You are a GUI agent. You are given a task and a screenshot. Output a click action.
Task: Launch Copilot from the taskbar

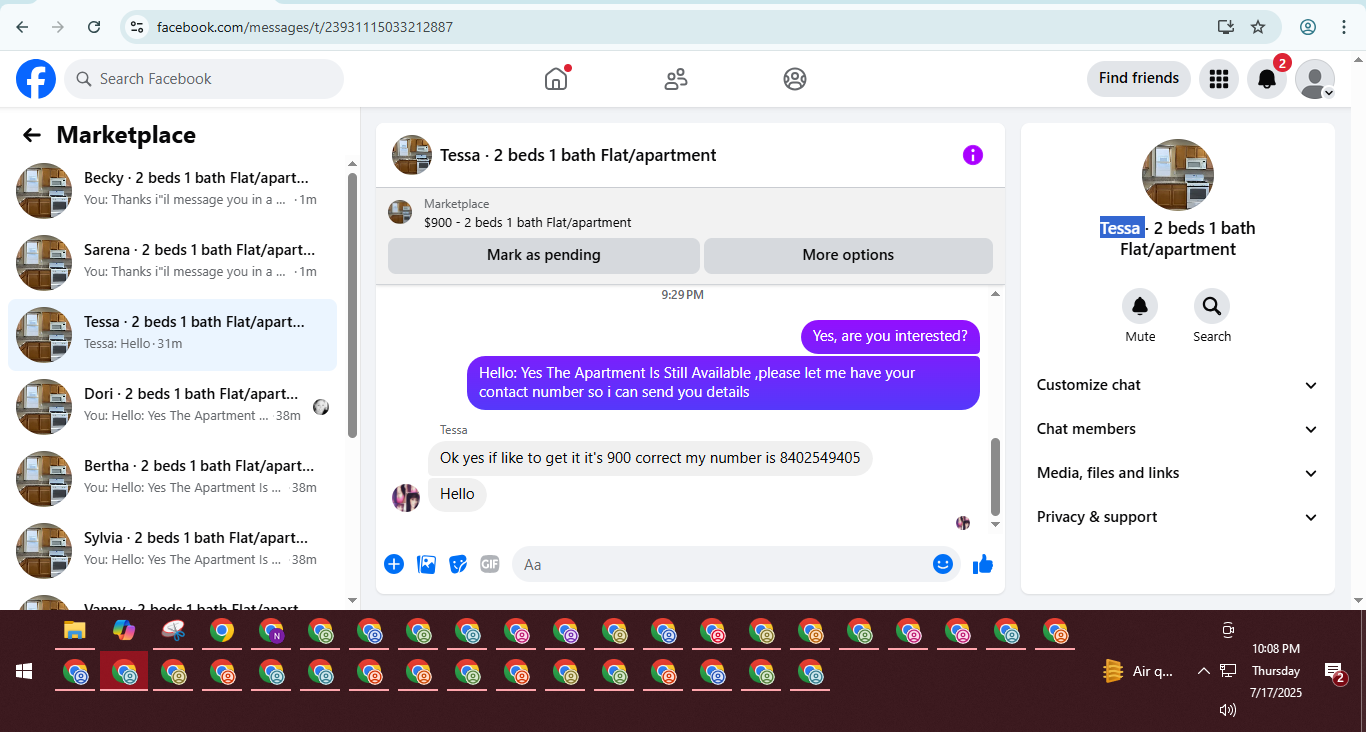(124, 631)
